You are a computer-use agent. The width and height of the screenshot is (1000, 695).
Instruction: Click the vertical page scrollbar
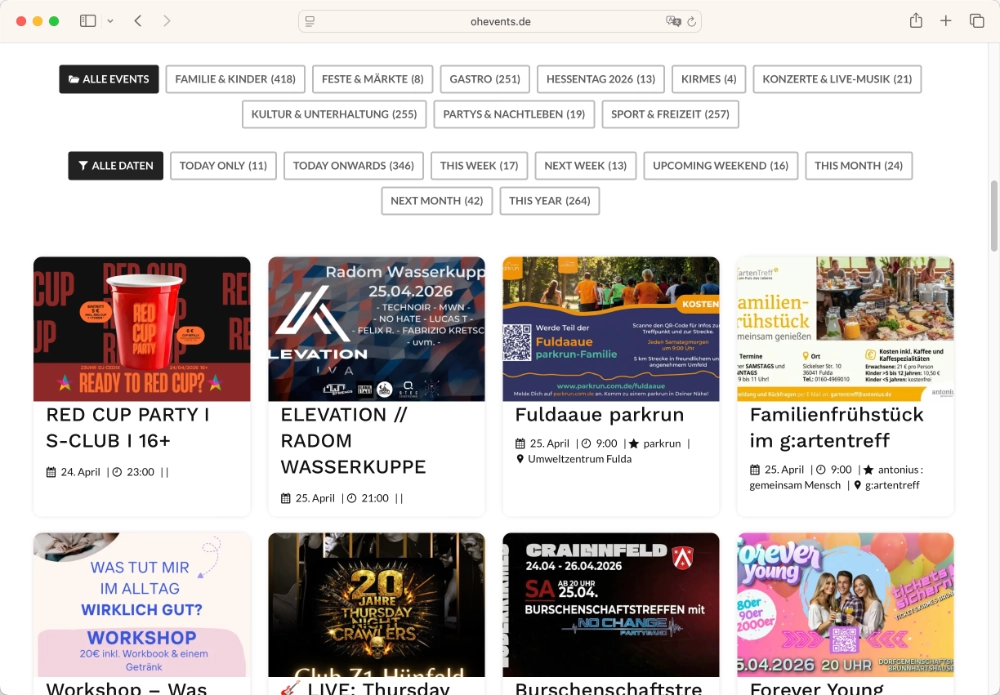click(994, 215)
